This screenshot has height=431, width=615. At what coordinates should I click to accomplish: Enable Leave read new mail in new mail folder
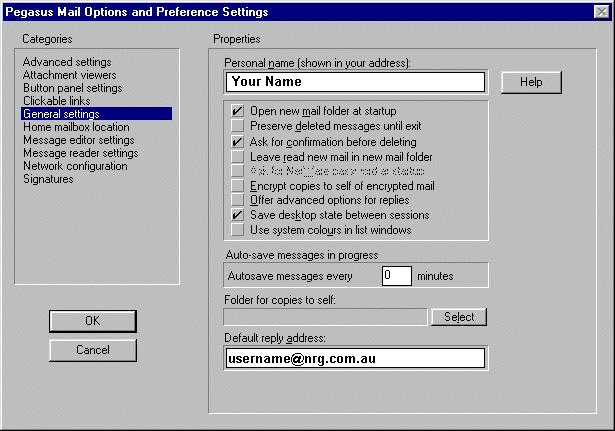click(x=237, y=156)
